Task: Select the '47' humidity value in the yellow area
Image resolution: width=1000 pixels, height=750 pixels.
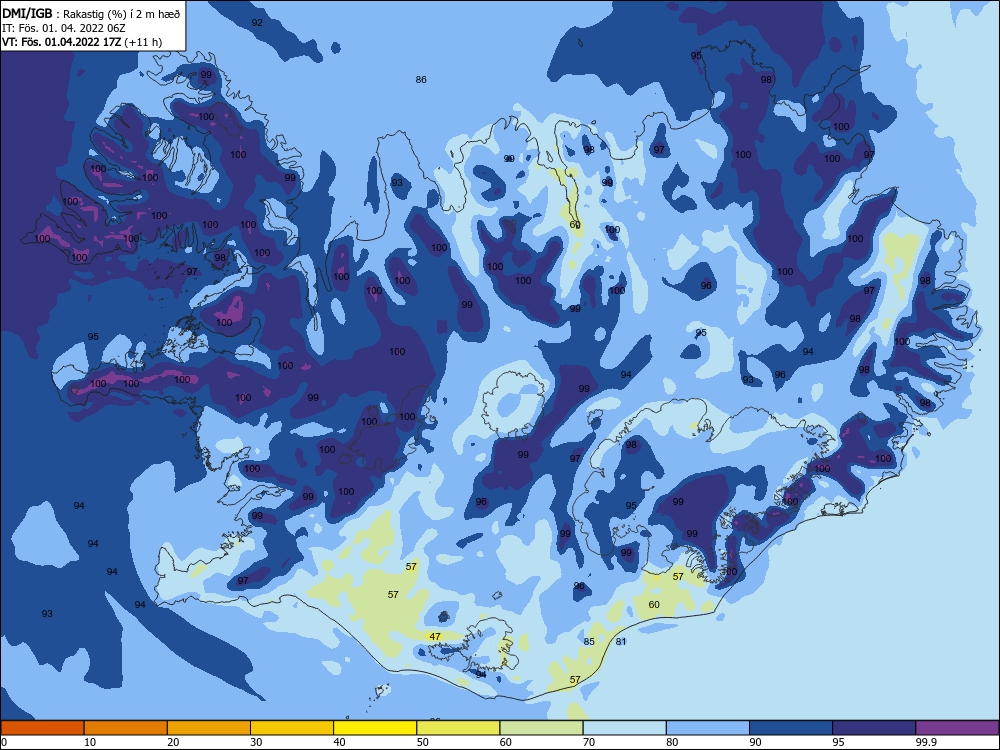Action: click(435, 636)
